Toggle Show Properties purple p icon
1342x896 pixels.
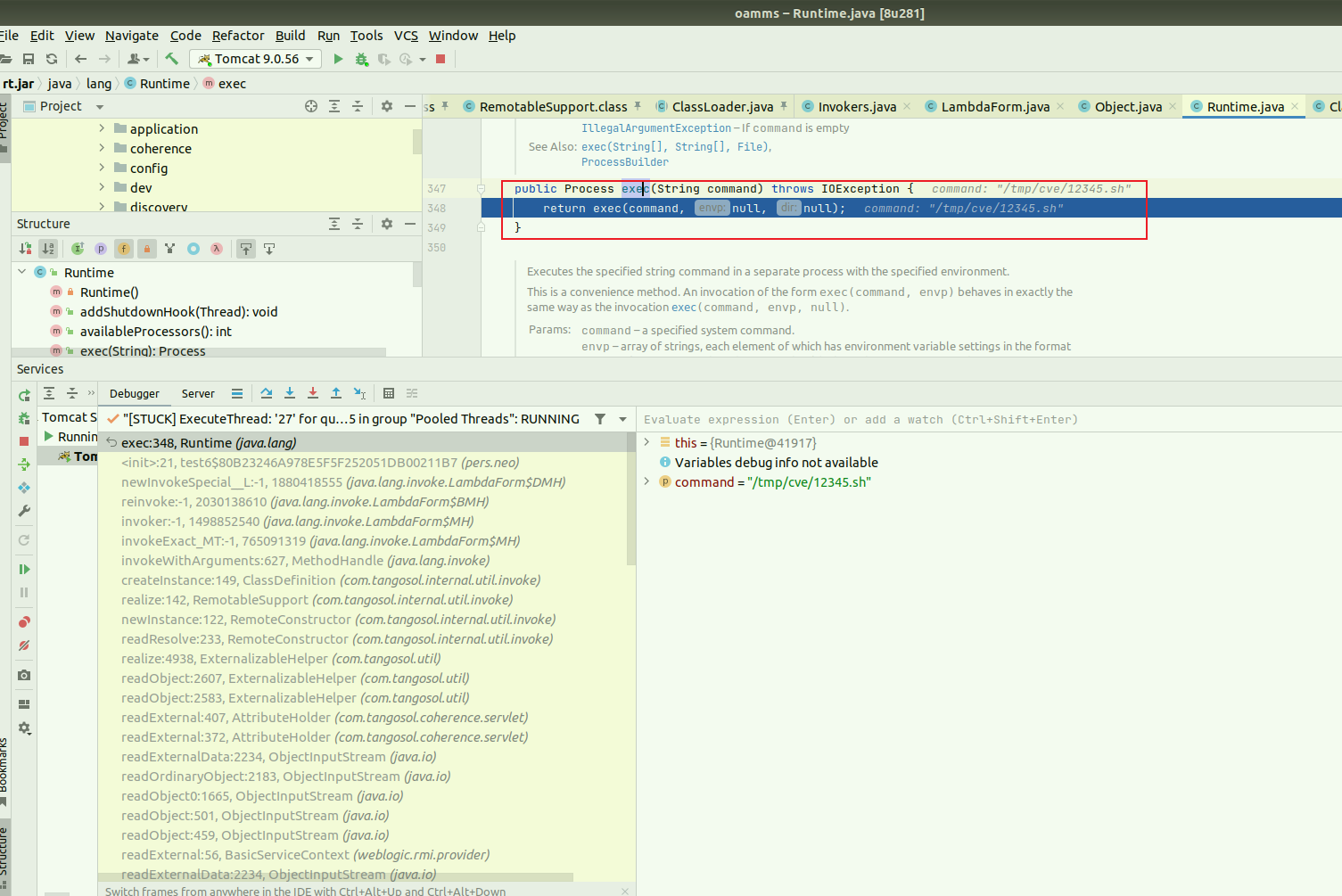point(101,249)
